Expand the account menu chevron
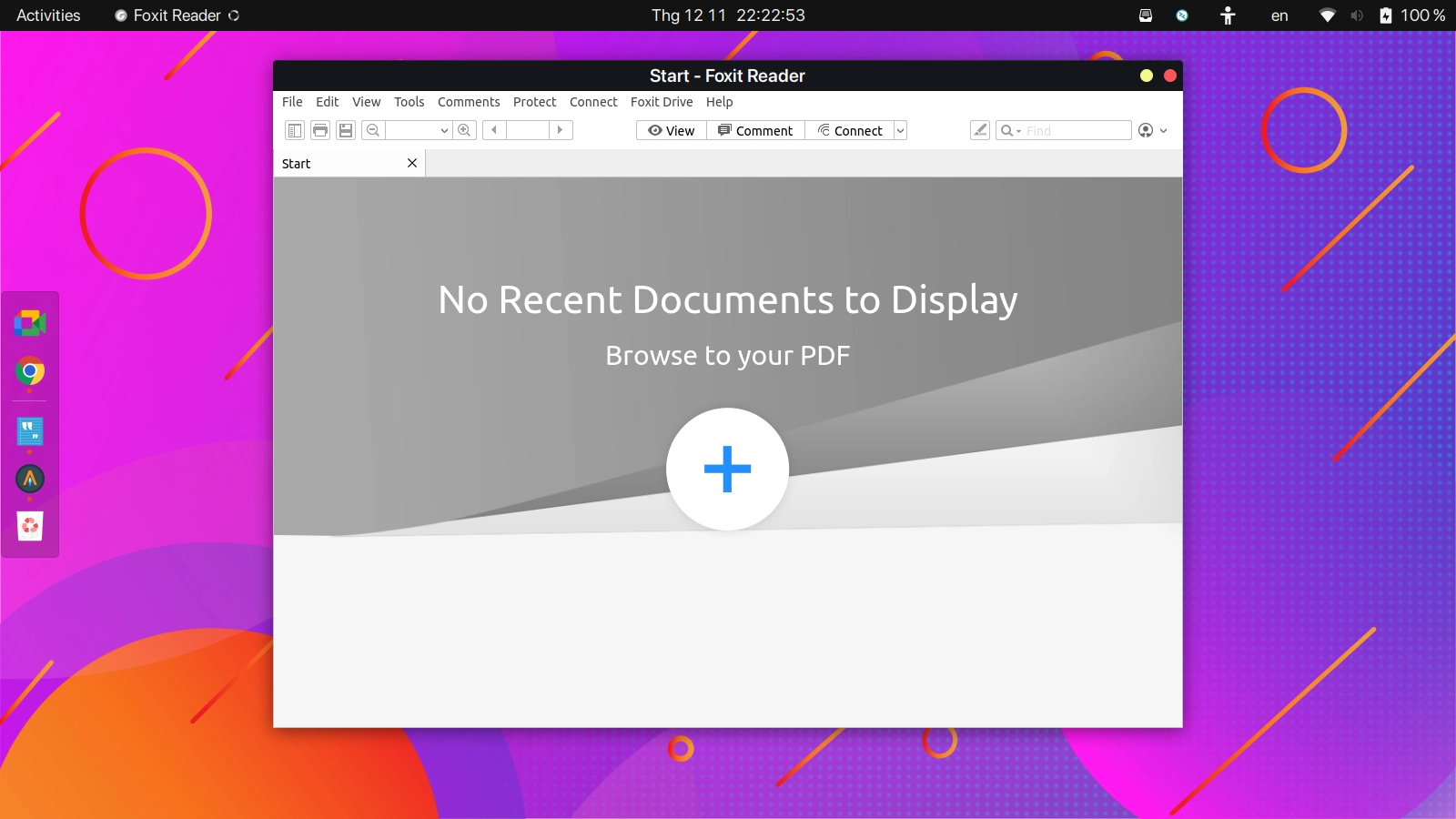Viewport: 1456px width, 819px height. tap(1163, 131)
